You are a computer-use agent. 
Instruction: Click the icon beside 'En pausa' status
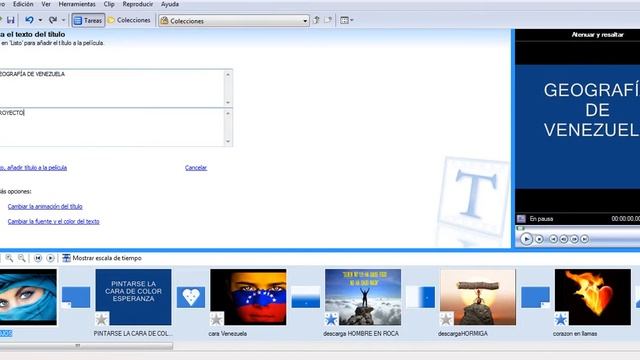click(x=521, y=219)
